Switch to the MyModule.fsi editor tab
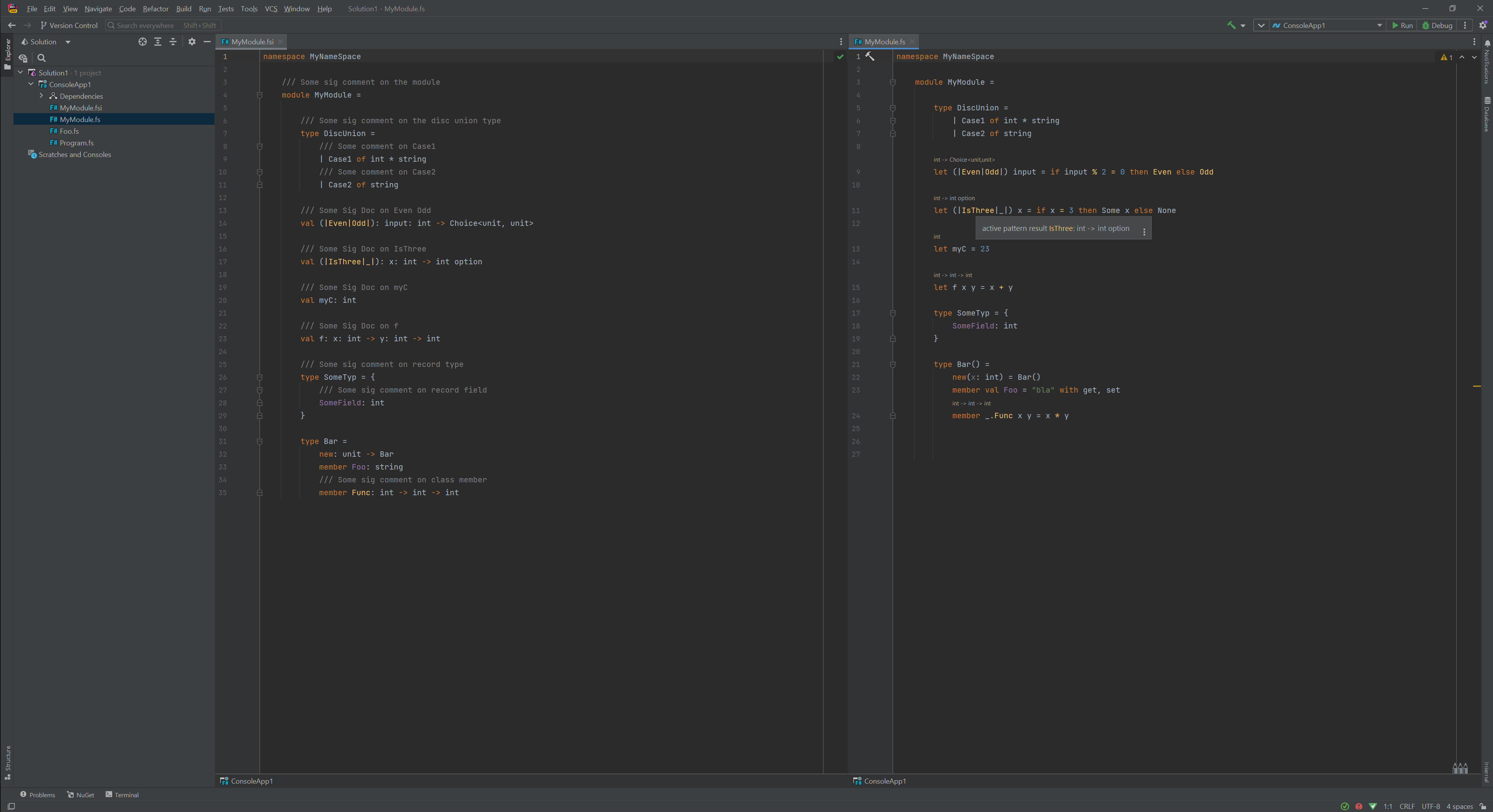The image size is (1493, 812). [252, 42]
